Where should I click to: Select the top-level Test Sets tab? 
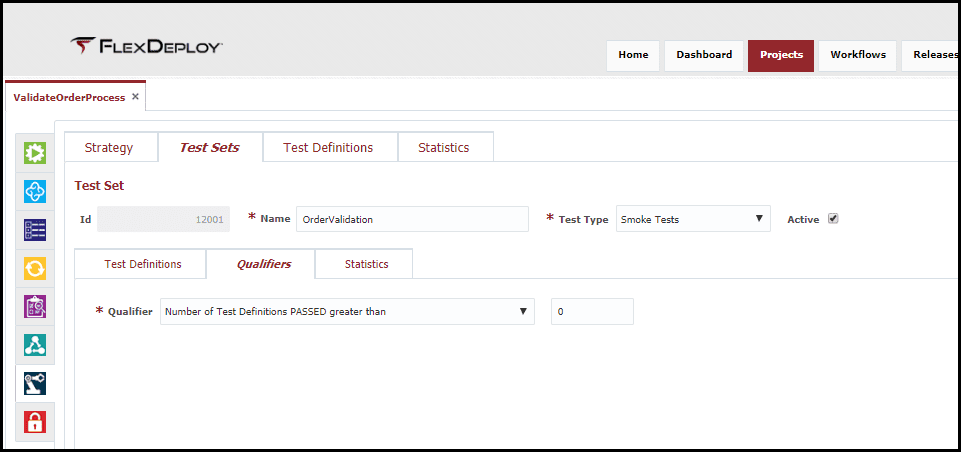(x=210, y=147)
